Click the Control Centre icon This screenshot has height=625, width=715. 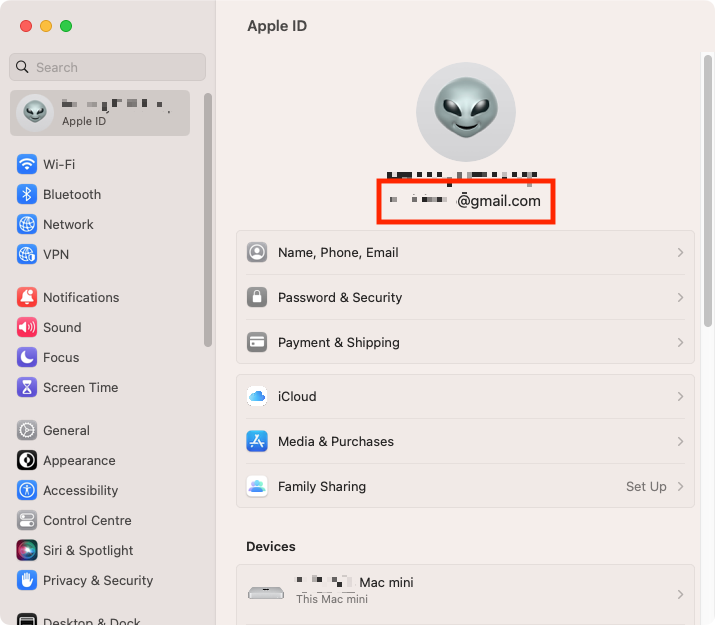(x=27, y=521)
